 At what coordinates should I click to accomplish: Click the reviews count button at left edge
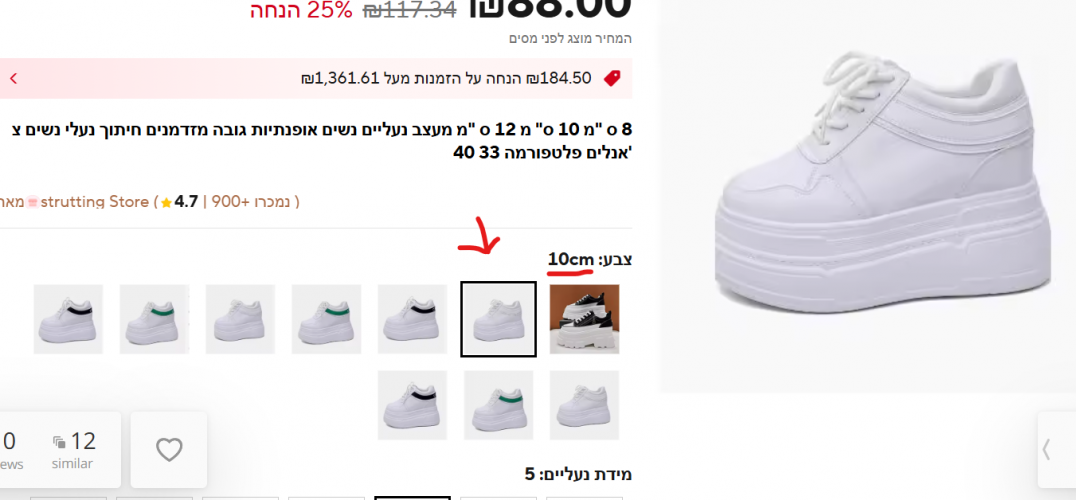point(10,450)
